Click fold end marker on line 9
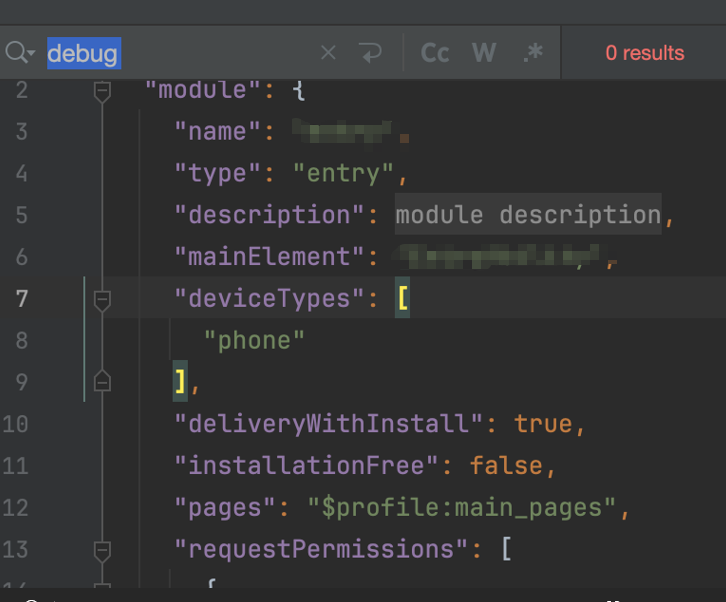The image size is (726, 602). [102, 381]
